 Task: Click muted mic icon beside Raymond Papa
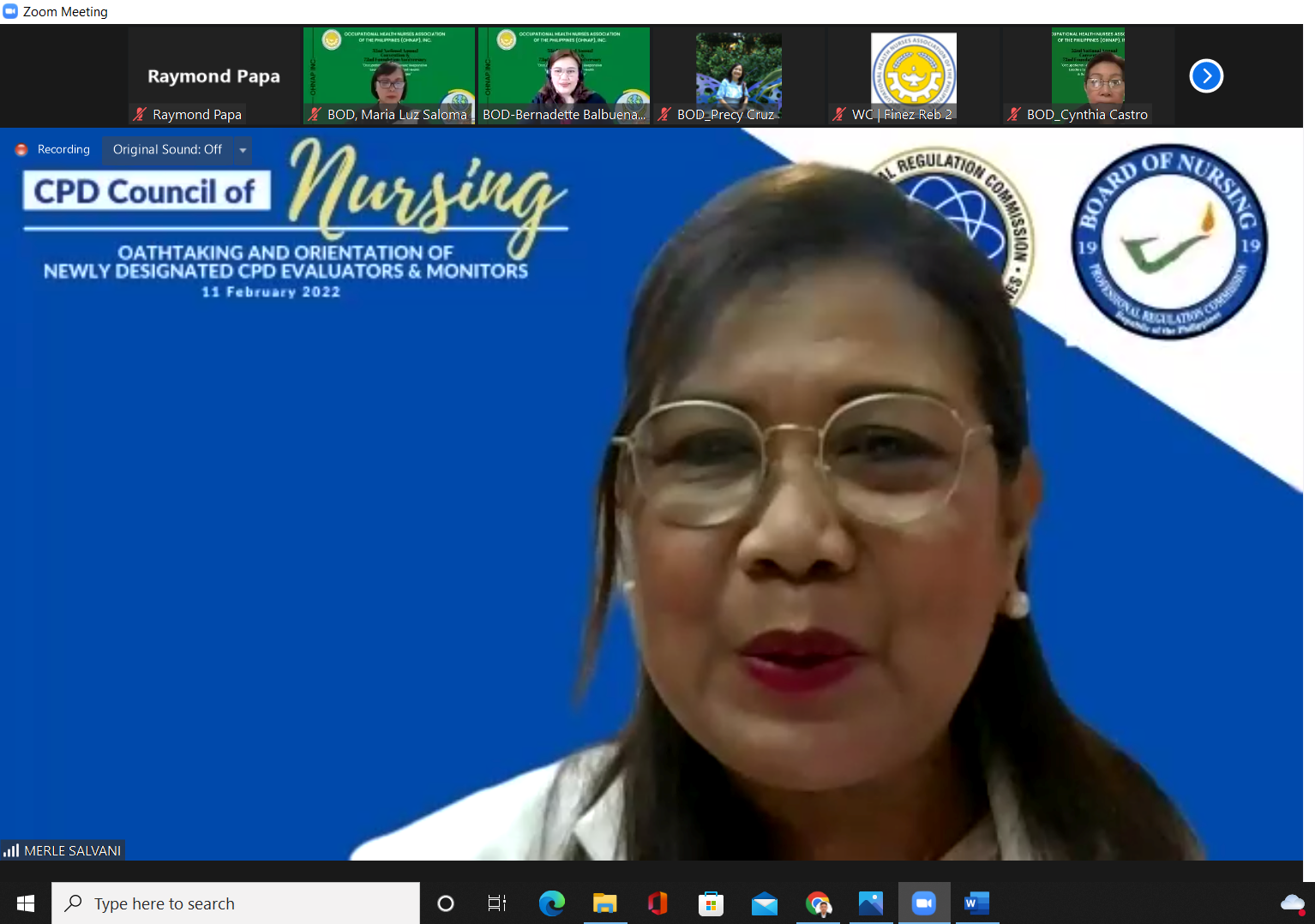[x=140, y=114]
